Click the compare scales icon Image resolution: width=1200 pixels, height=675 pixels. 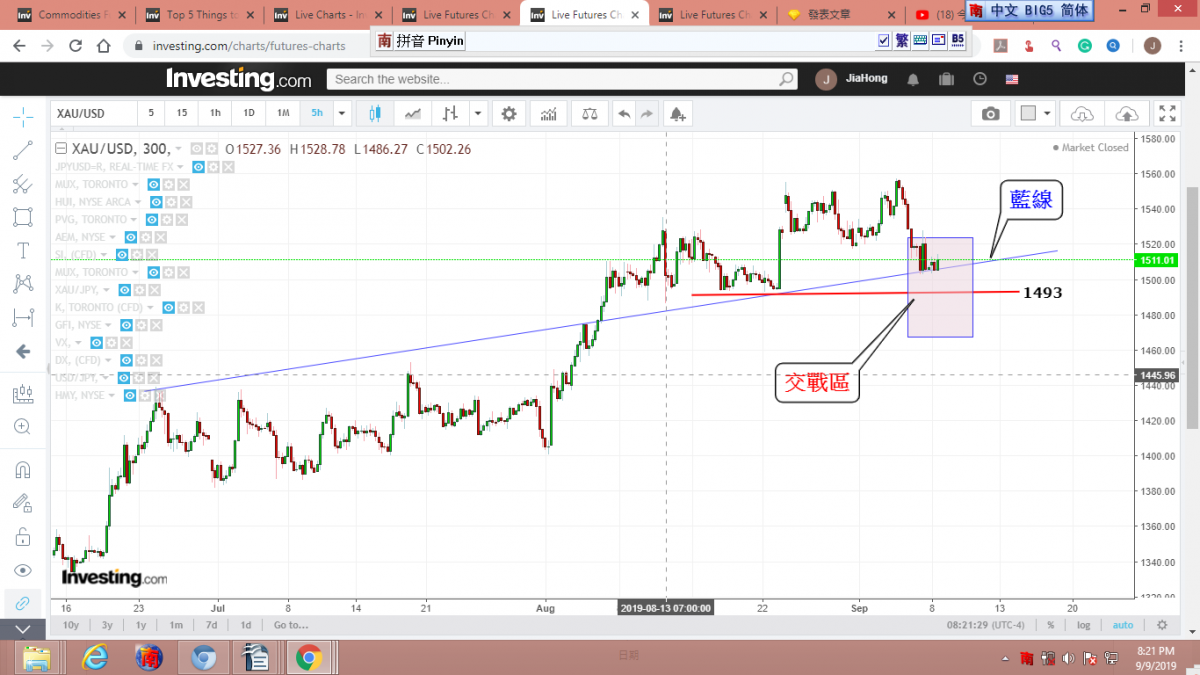pos(589,114)
